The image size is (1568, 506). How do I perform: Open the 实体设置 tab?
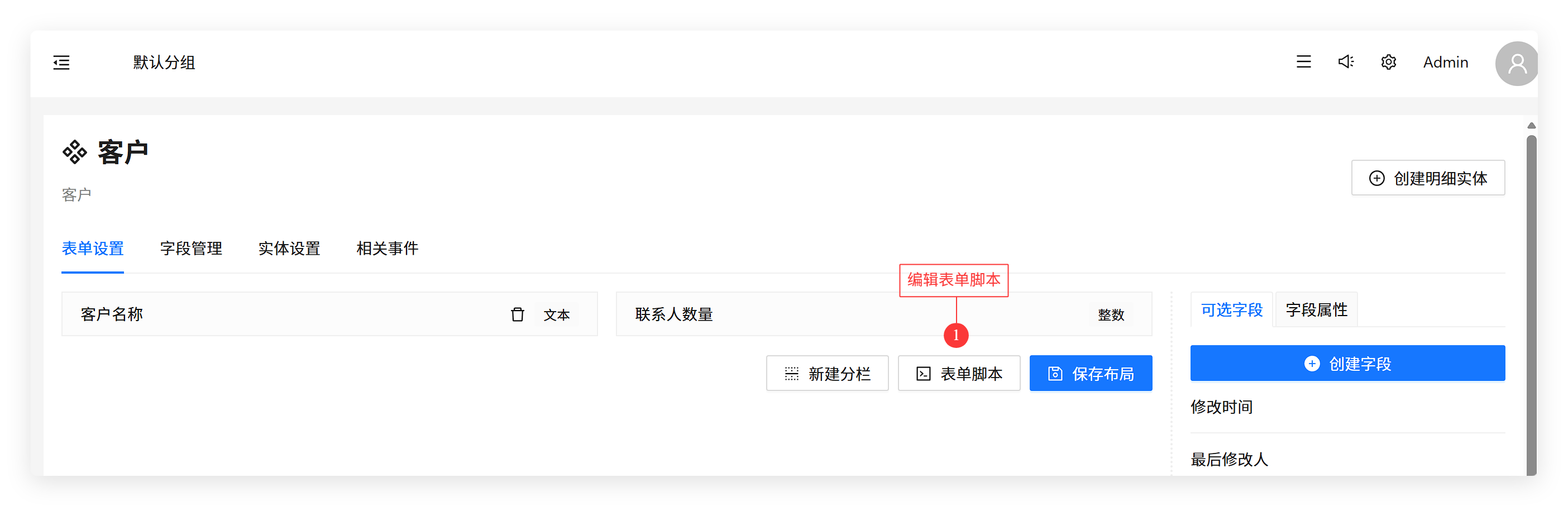click(x=289, y=249)
